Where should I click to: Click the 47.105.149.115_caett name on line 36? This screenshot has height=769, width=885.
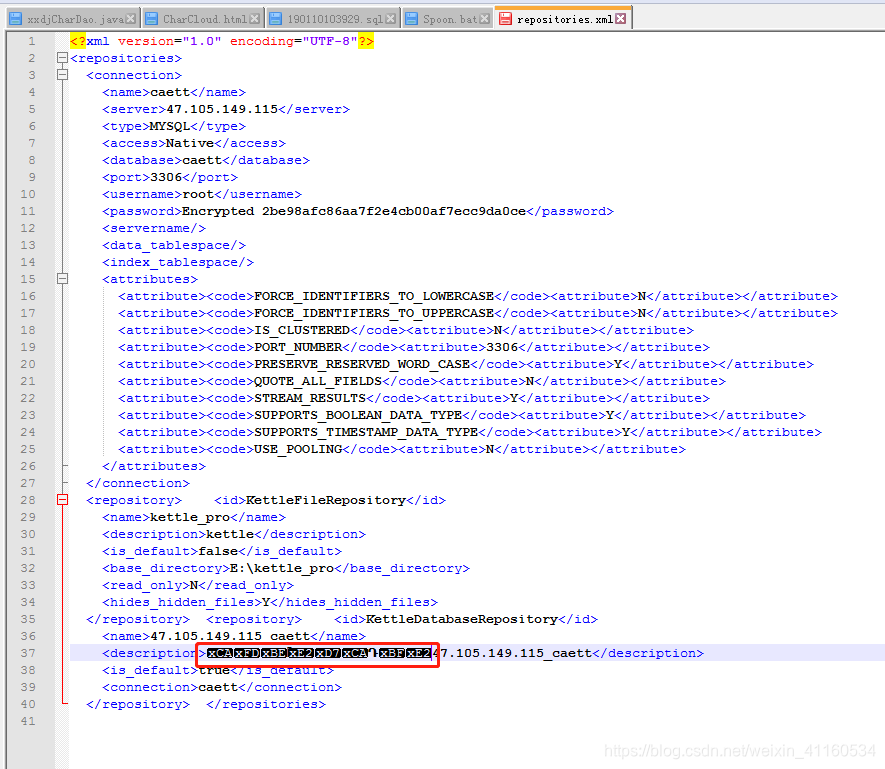point(230,636)
